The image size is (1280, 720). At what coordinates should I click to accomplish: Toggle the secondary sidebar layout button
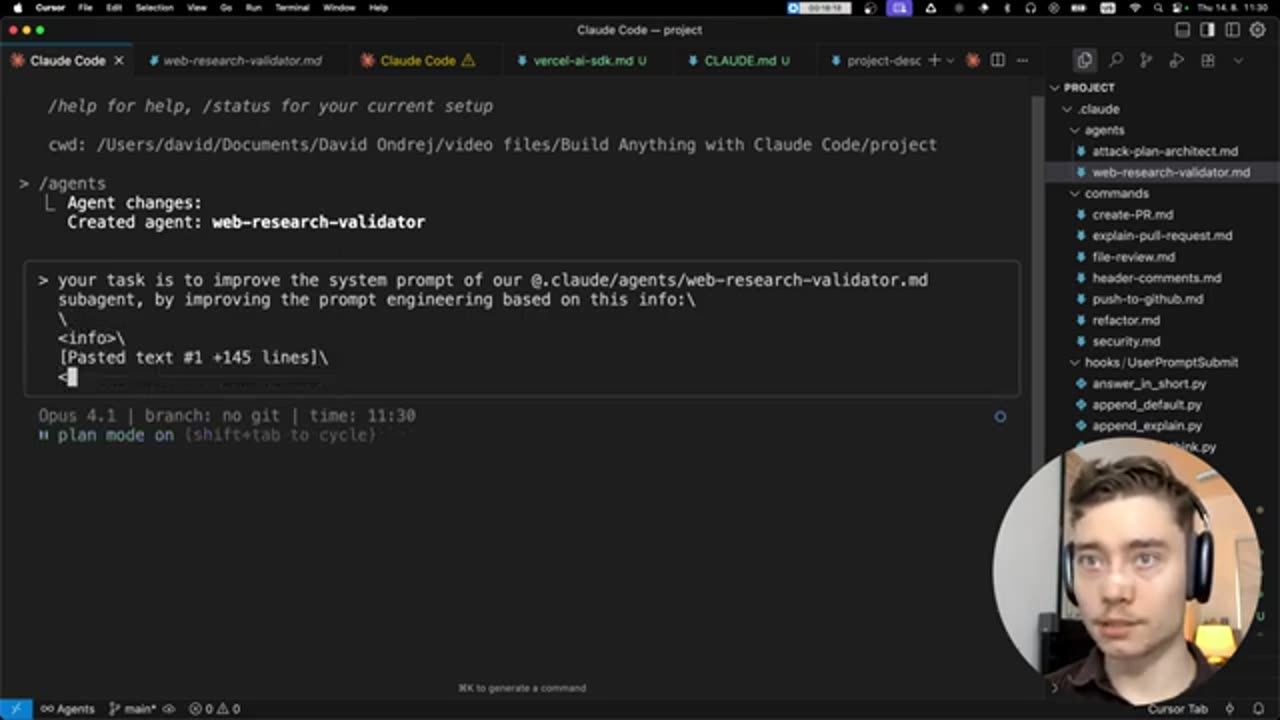pyautogui.click(x=1233, y=30)
